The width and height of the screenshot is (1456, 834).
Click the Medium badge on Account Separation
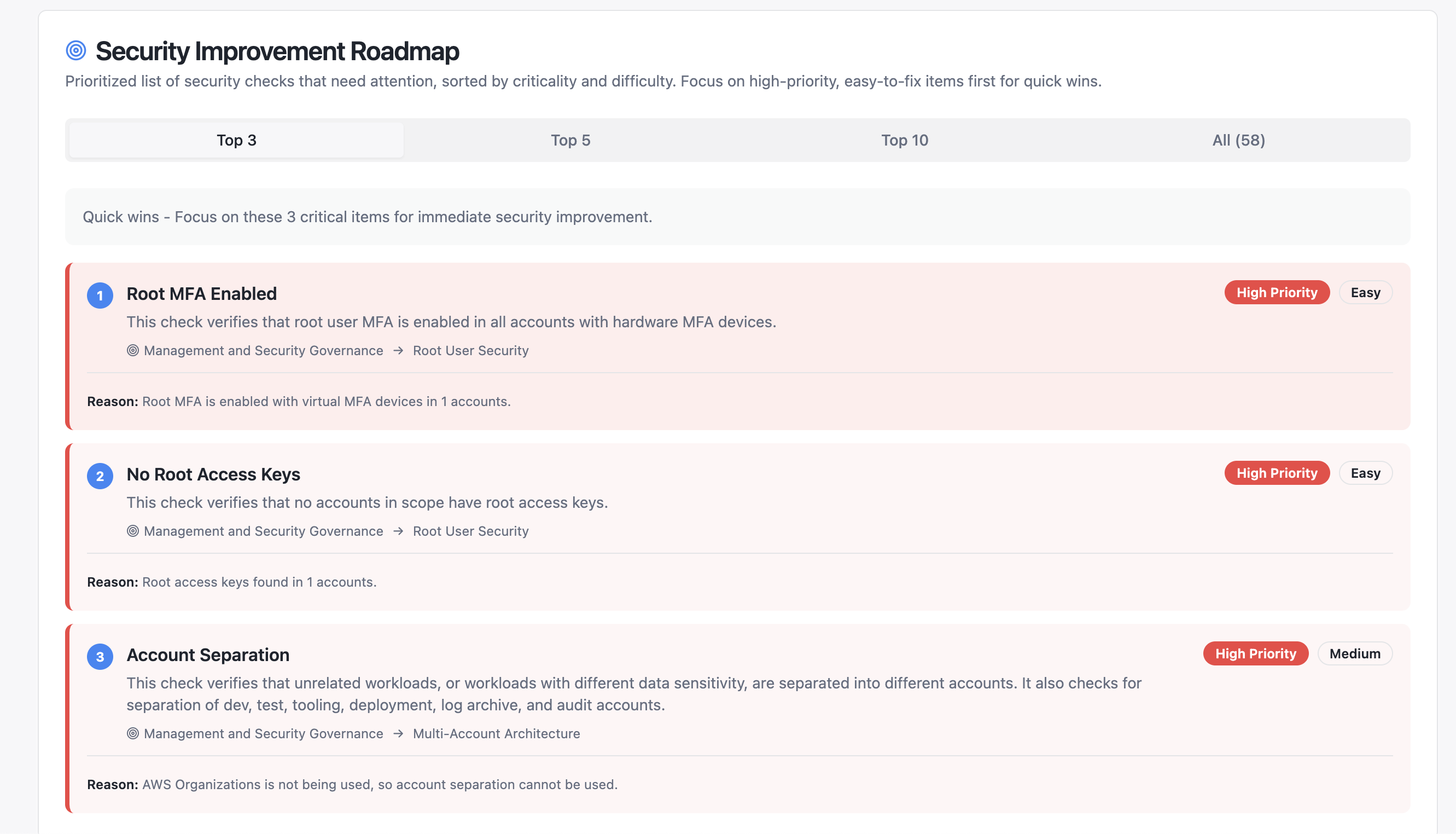point(1354,653)
